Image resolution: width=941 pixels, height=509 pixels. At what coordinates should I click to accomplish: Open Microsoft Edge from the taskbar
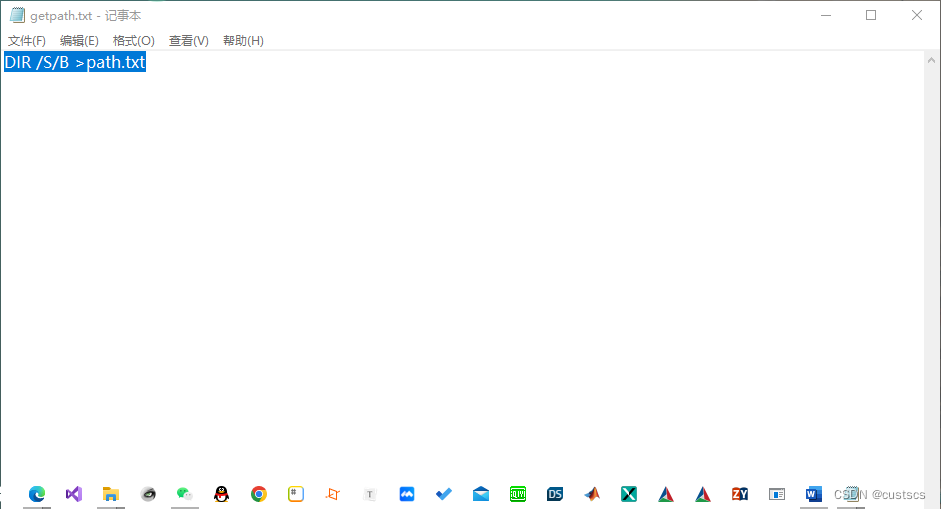point(37,494)
